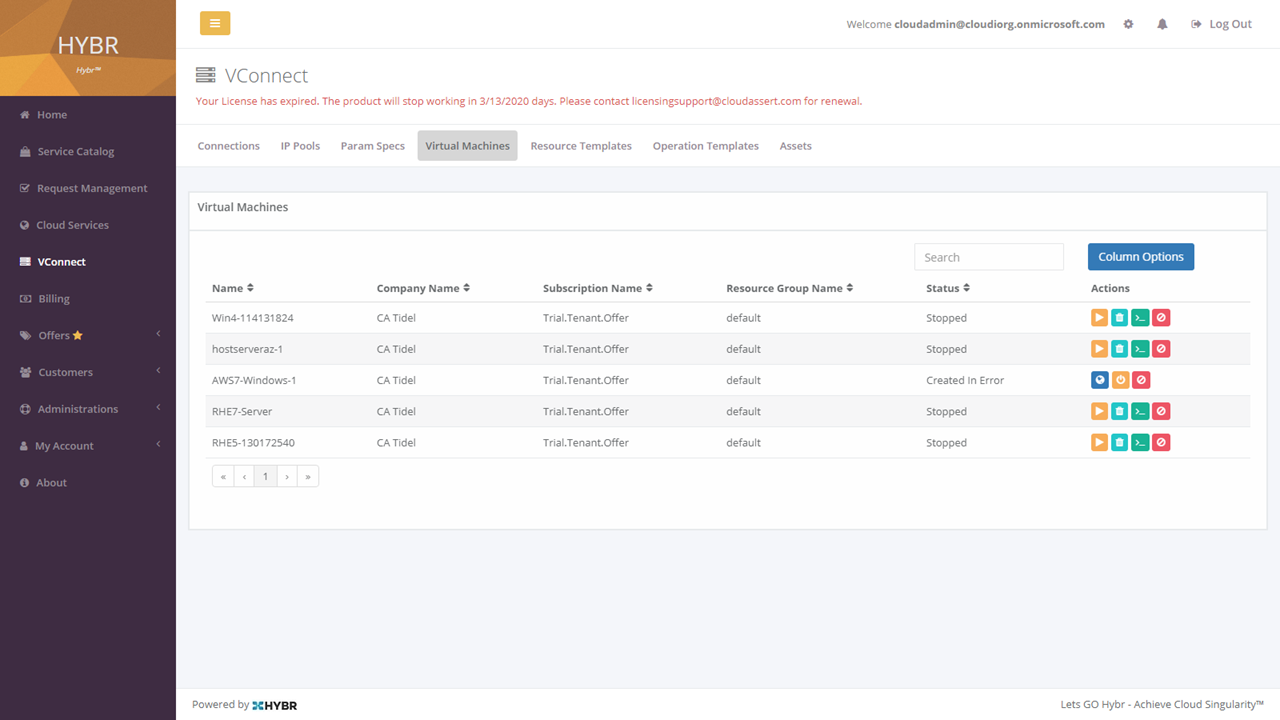This screenshot has width=1280, height=720.
Task: Open settings gear in top header
Action: click(1128, 24)
